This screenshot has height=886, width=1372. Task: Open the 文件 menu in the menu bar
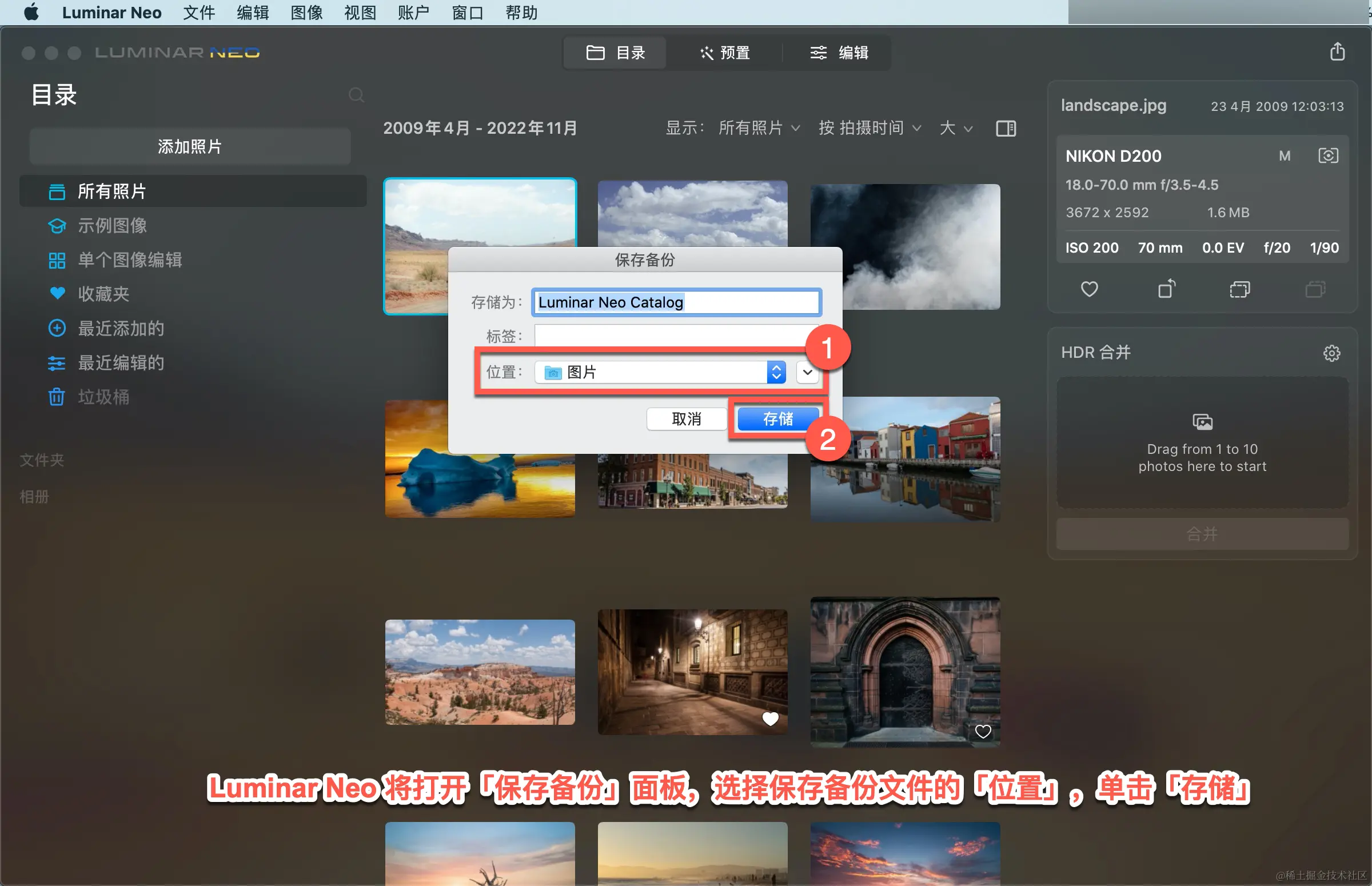198,13
